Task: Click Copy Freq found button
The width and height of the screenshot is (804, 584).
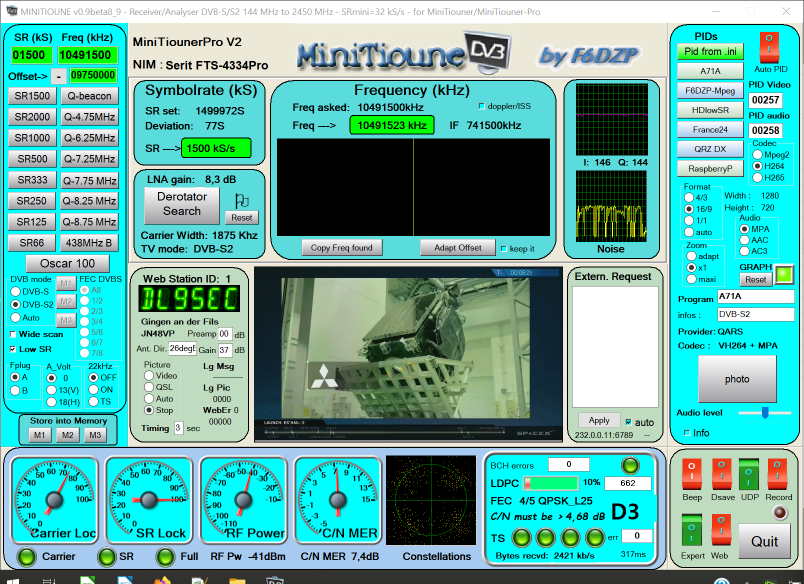Action: pyautogui.click(x=341, y=248)
